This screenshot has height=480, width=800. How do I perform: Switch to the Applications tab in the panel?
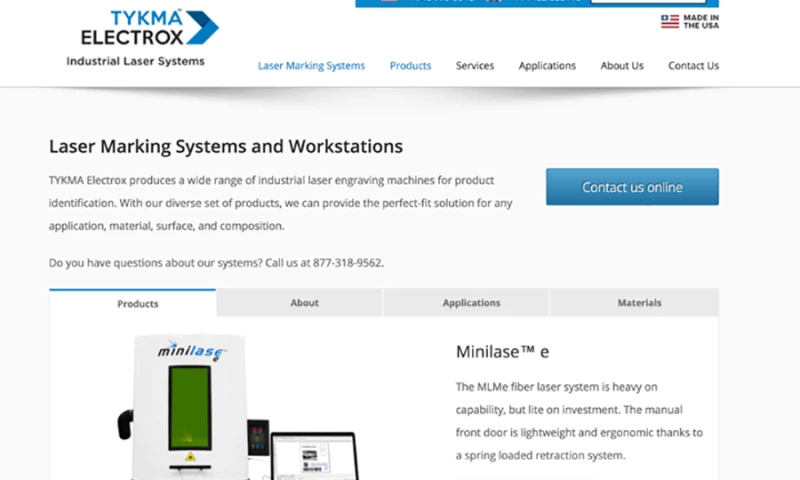(466, 302)
